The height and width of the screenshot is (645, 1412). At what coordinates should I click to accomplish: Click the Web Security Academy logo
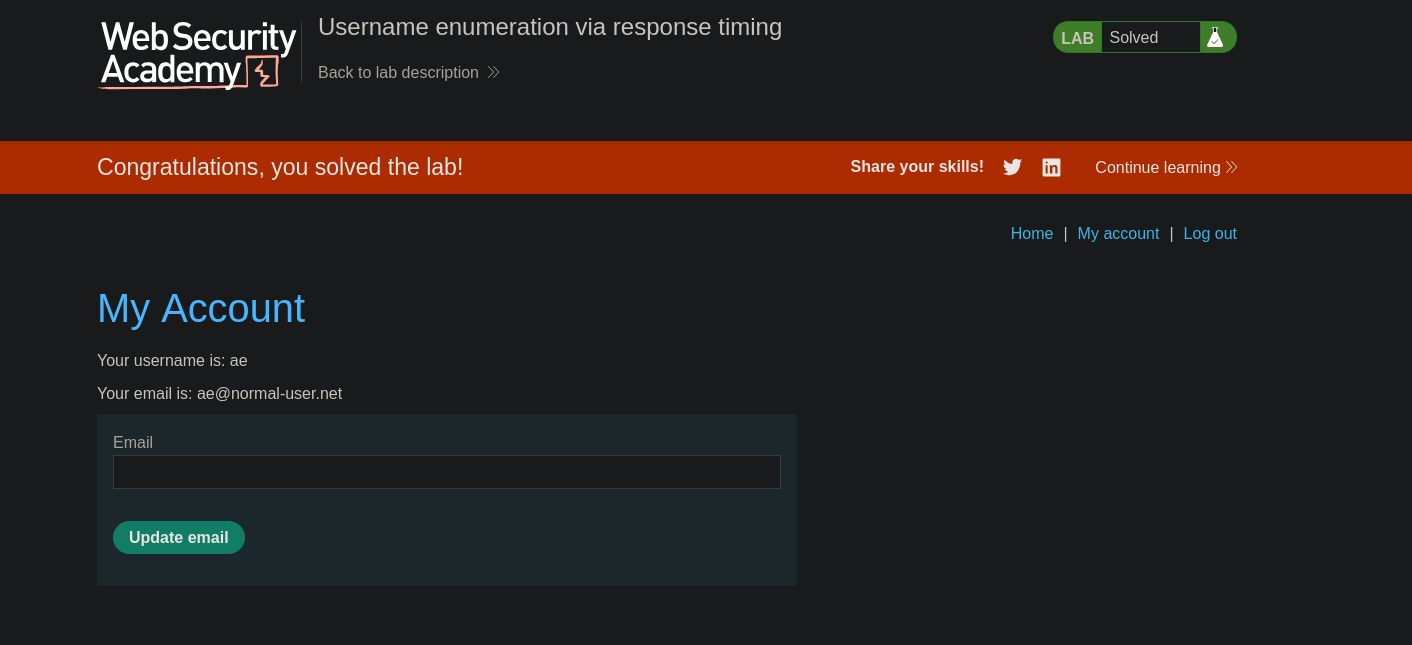(x=198, y=55)
